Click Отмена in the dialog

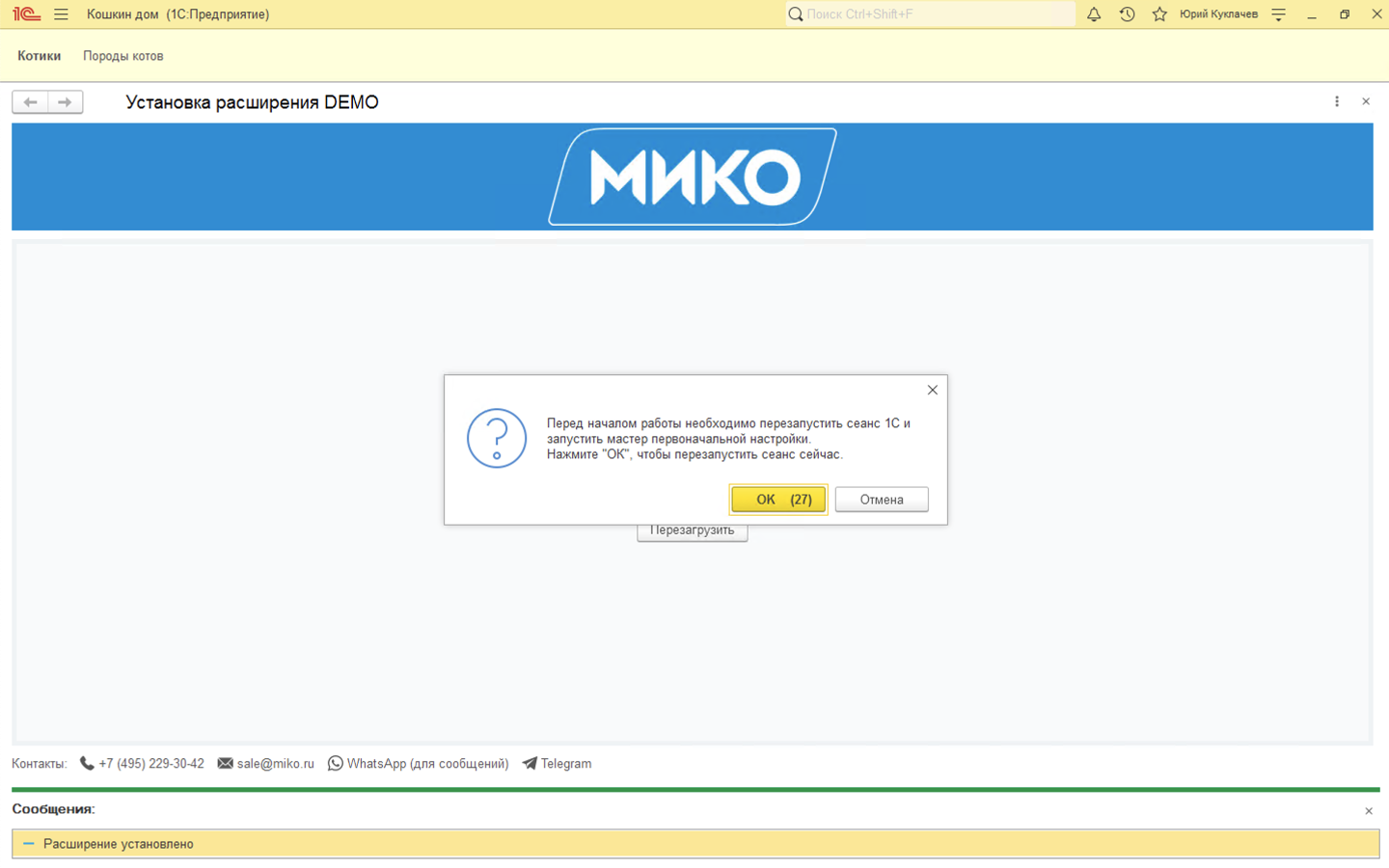[x=882, y=500]
